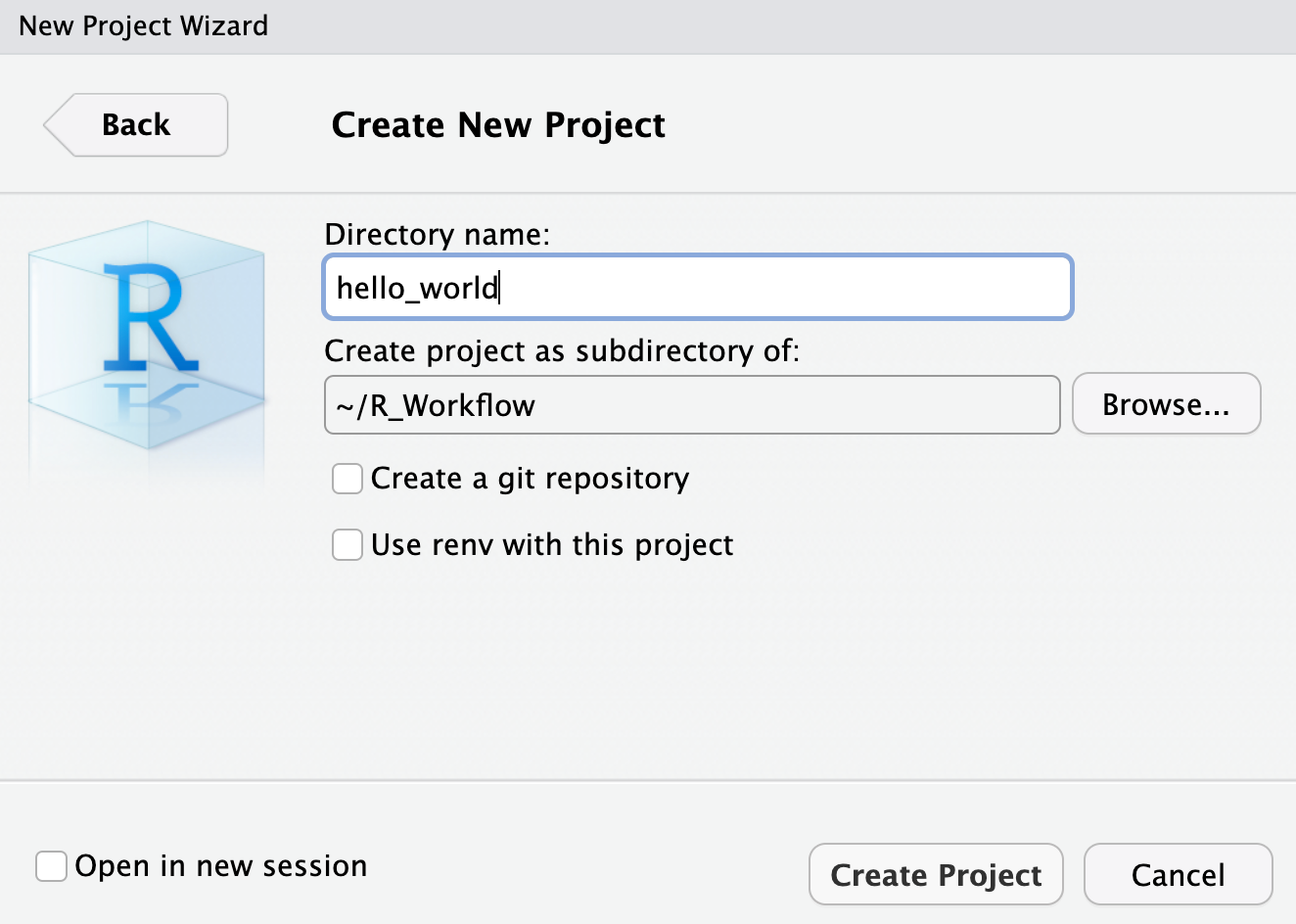1296x924 pixels.
Task: Open the folder chooser via Browse...
Action: pos(1166,404)
